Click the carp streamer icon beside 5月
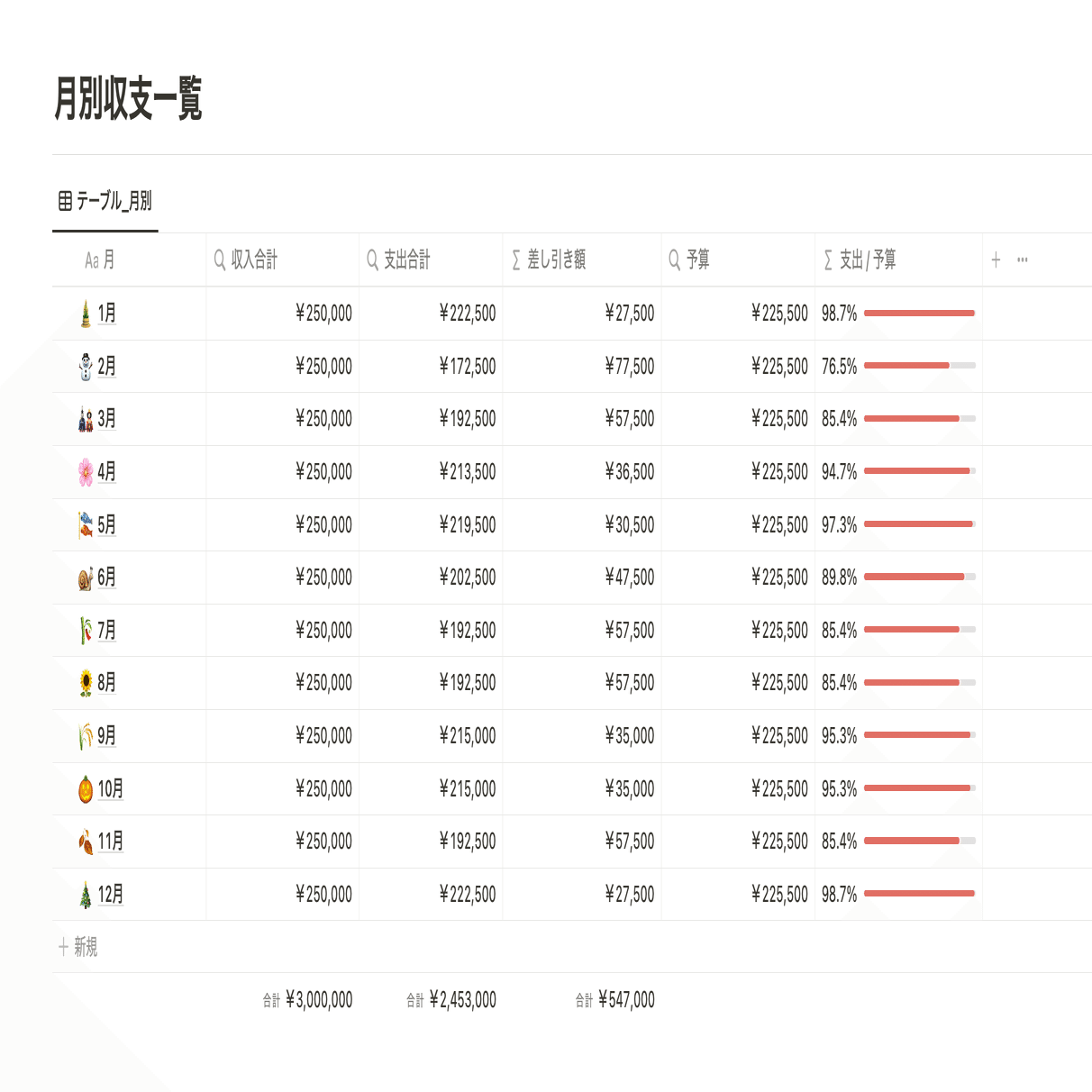 pyautogui.click(x=86, y=525)
